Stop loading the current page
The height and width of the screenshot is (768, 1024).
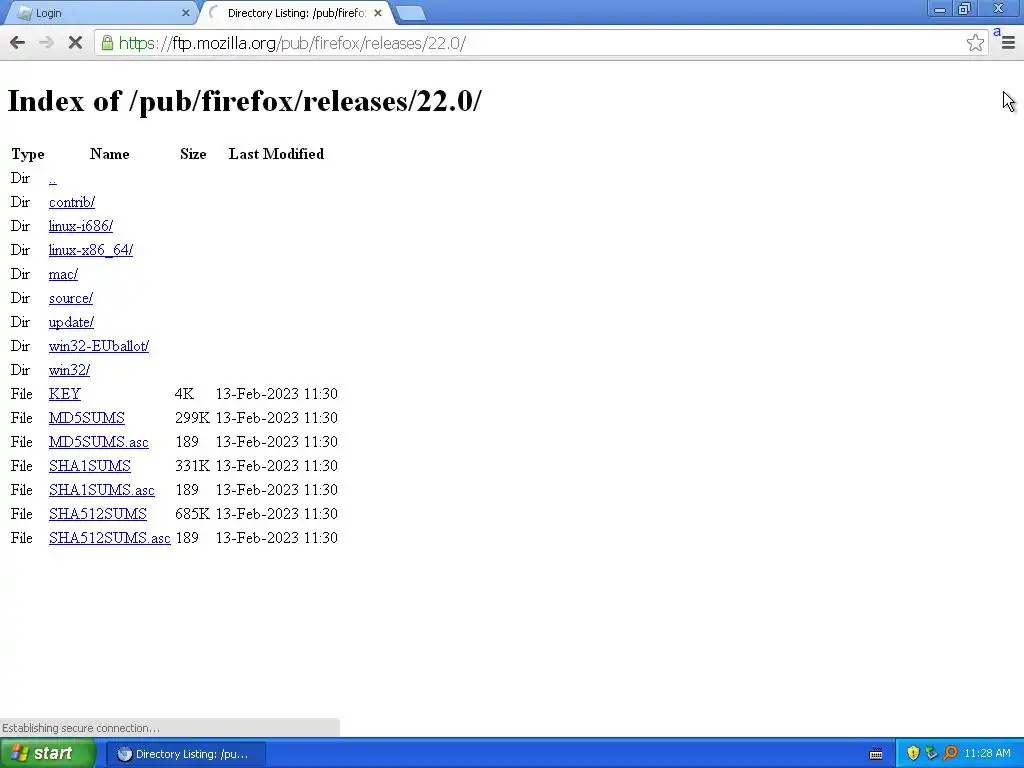pos(75,43)
